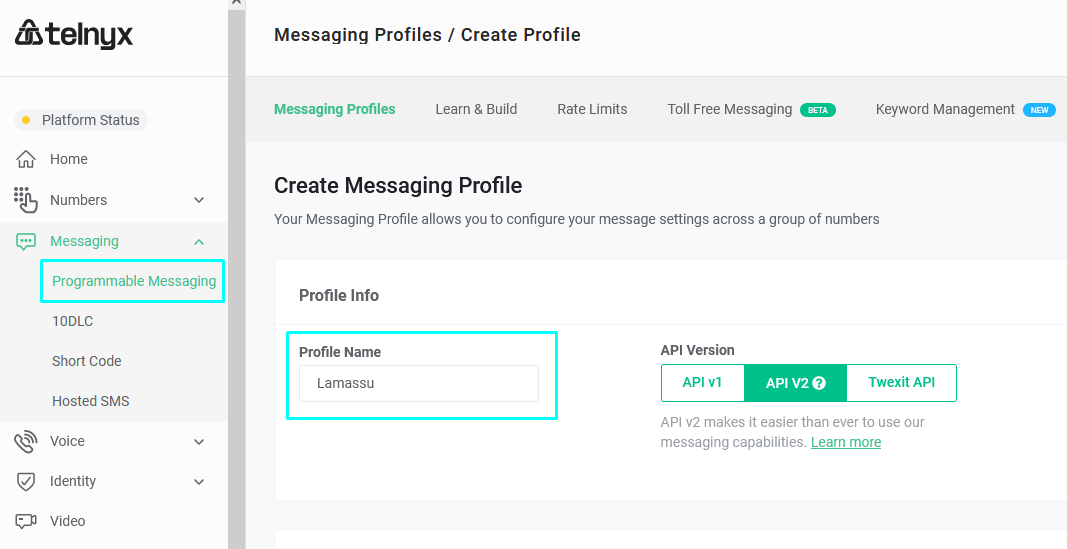Image resolution: width=1067 pixels, height=549 pixels.
Task: Open the Rate Limits tab
Action: tap(592, 110)
